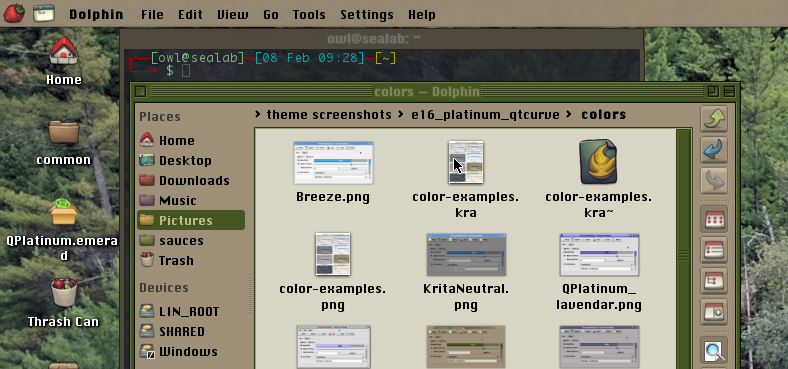Go back with the blue arrow button
This screenshot has width=788, height=369.
click(x=714, y=150)
